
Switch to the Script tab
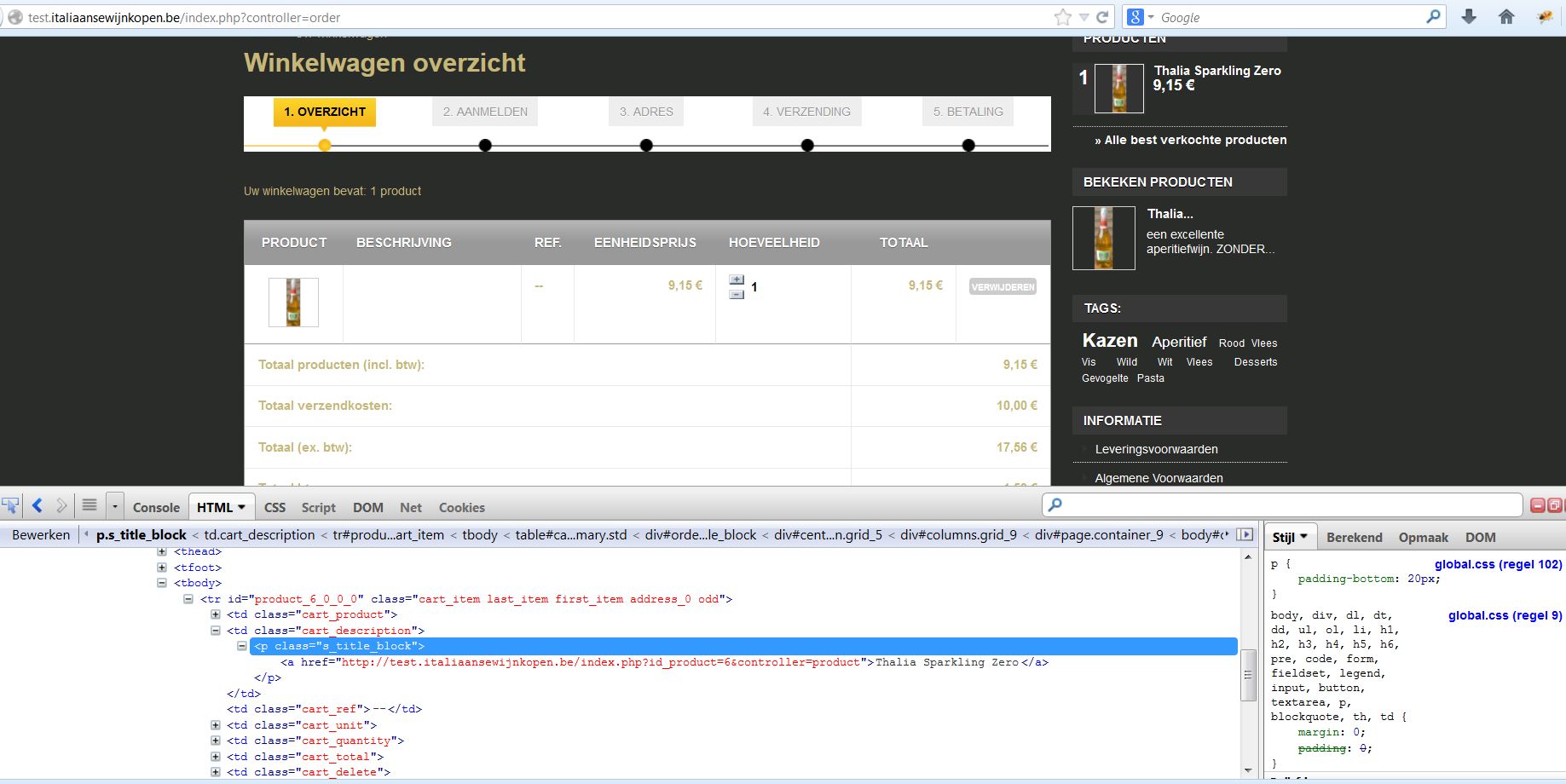click(319, 507)
